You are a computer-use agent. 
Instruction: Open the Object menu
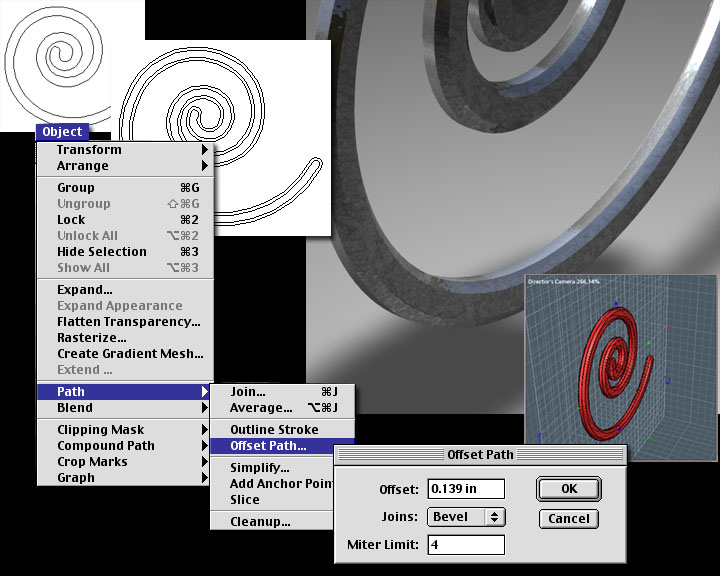point(62,132)
